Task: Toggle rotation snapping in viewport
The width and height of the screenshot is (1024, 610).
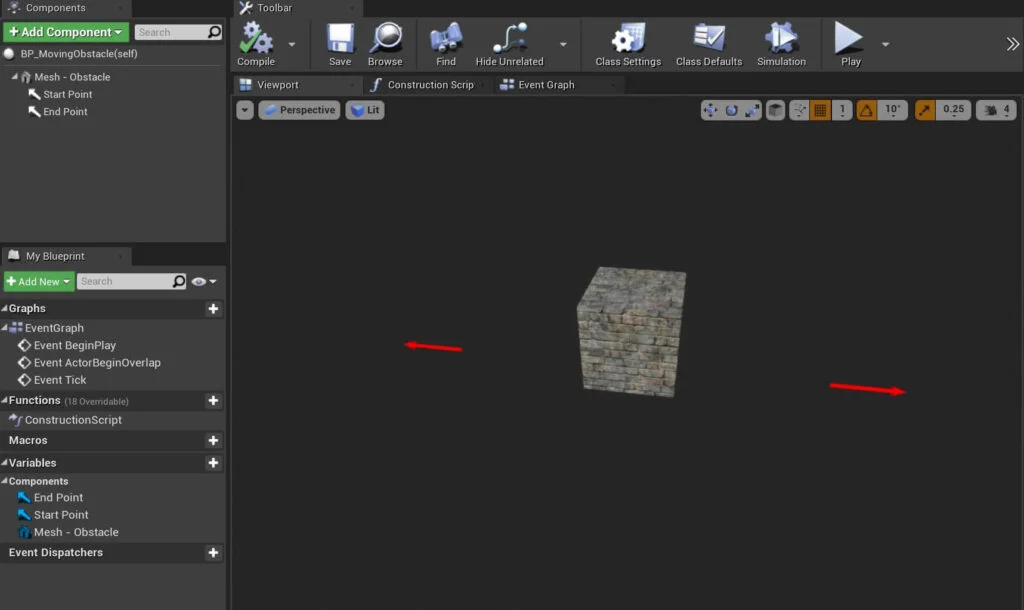Action: click(866, 110)
